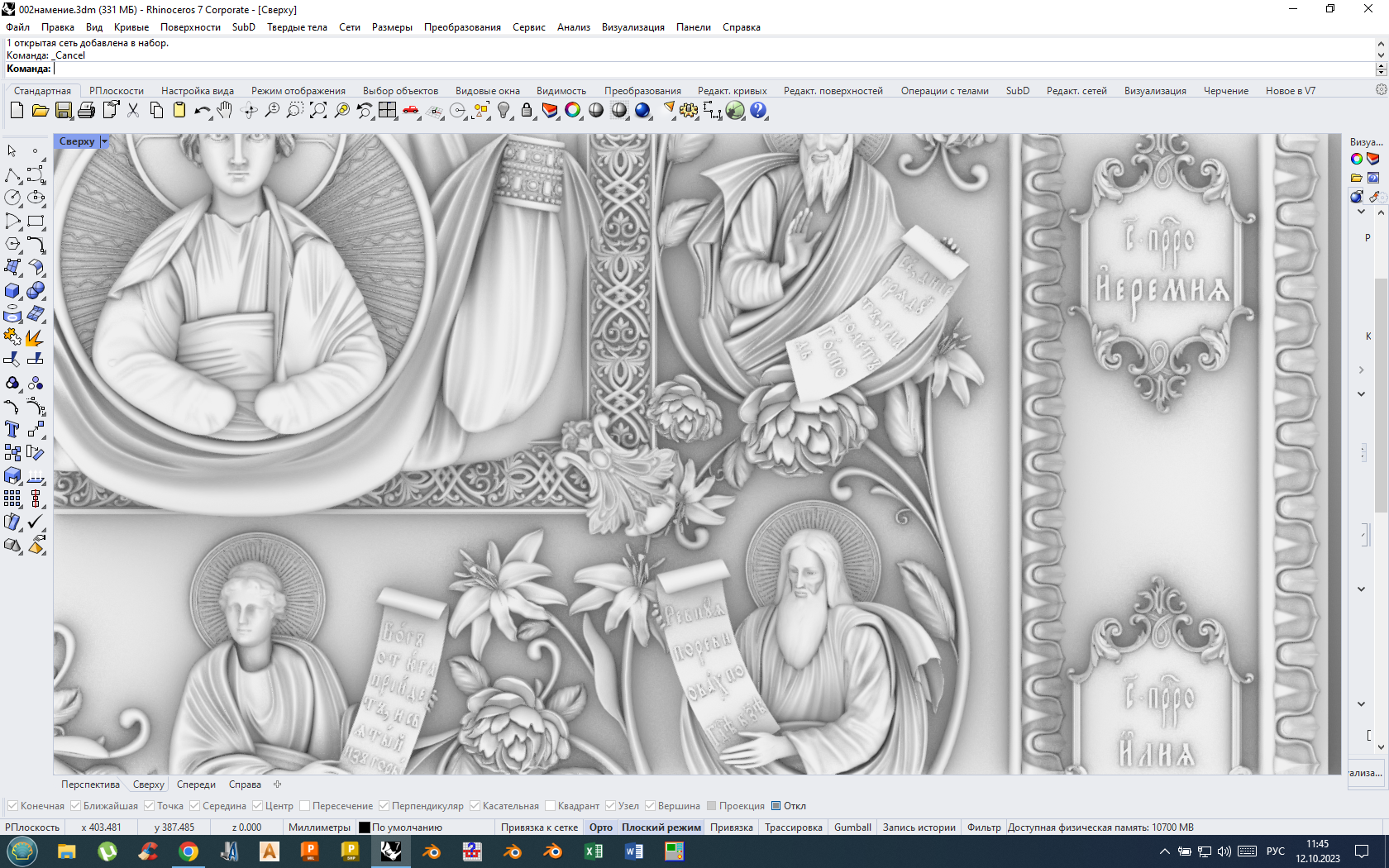Click the Undo arrow icon
This screenshot has width=1389, height=868.
(202, 110)
